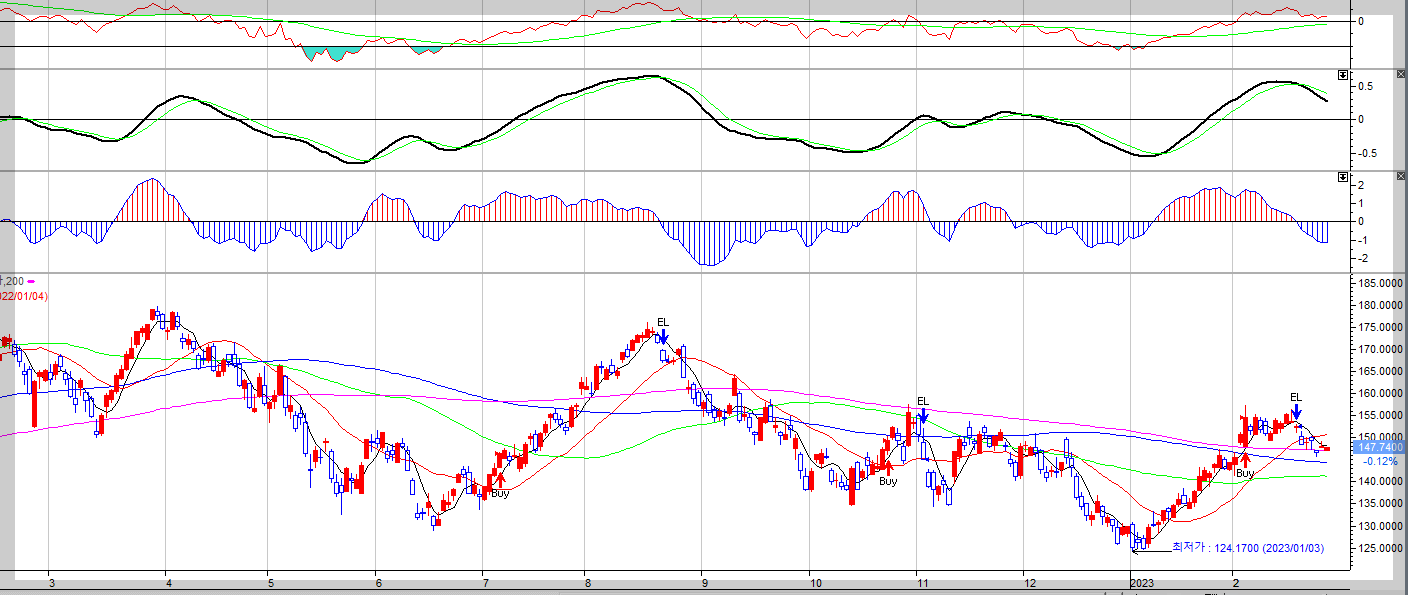Select the Buy signal label in February
The image size is (1408, 595).
(1245, 472)
